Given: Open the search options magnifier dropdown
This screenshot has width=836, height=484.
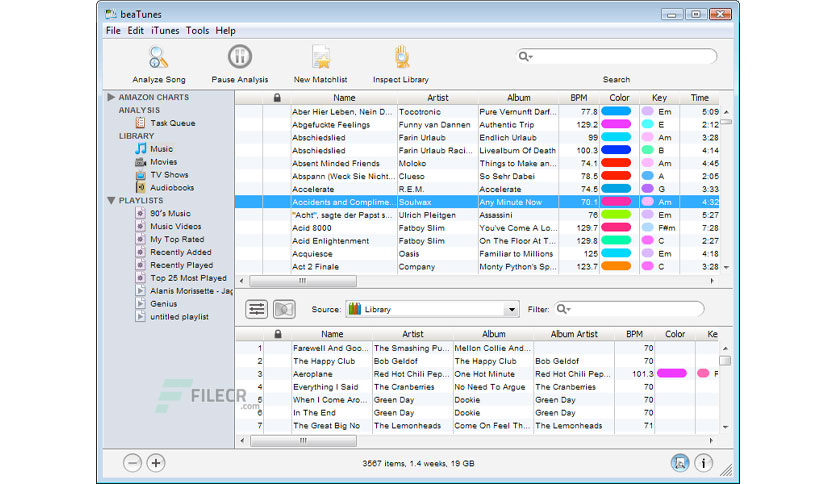Looking at the screenshot, I should click(525, 57).
